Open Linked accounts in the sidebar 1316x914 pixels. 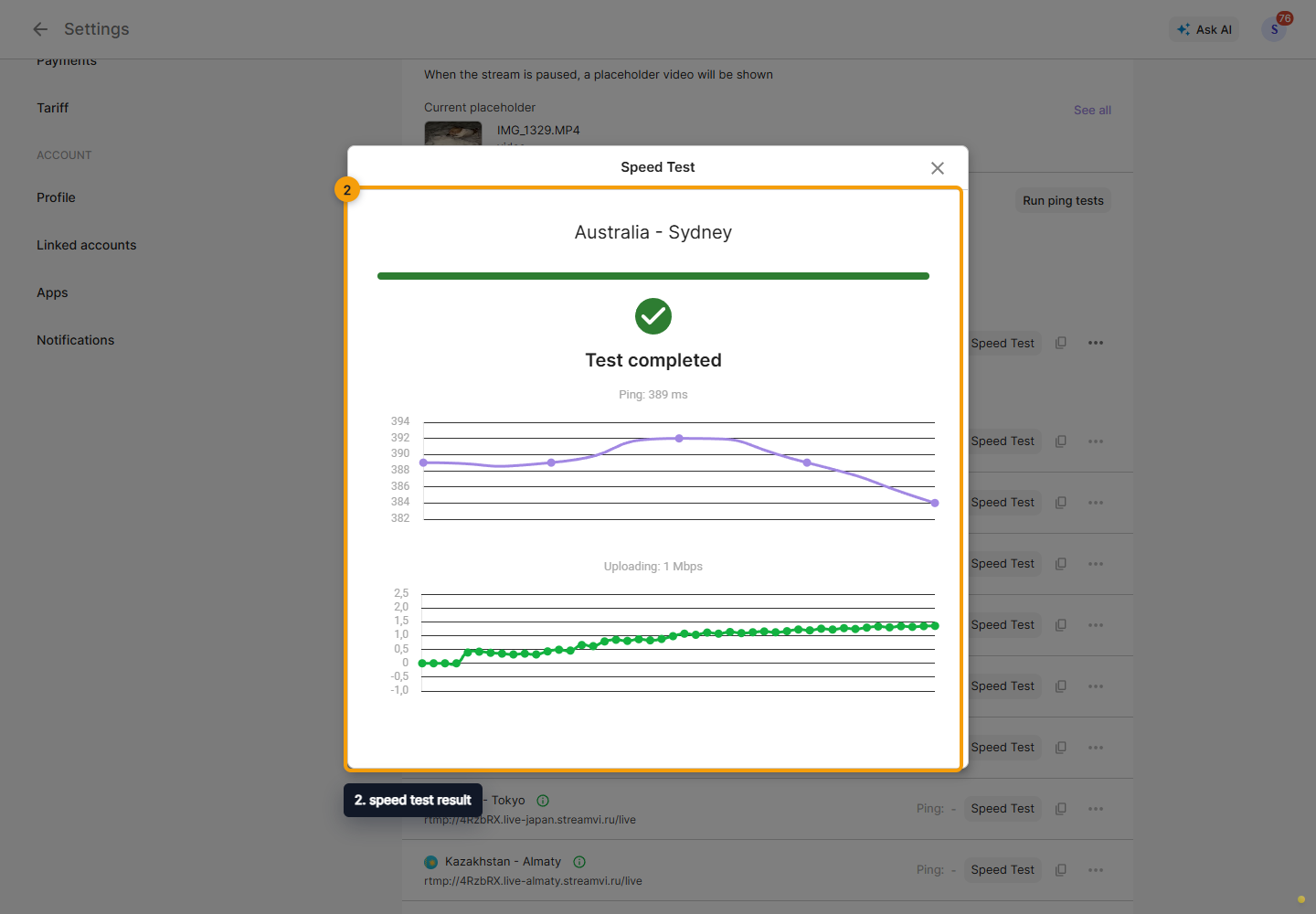pyautogui.click(x=86, y=245)
